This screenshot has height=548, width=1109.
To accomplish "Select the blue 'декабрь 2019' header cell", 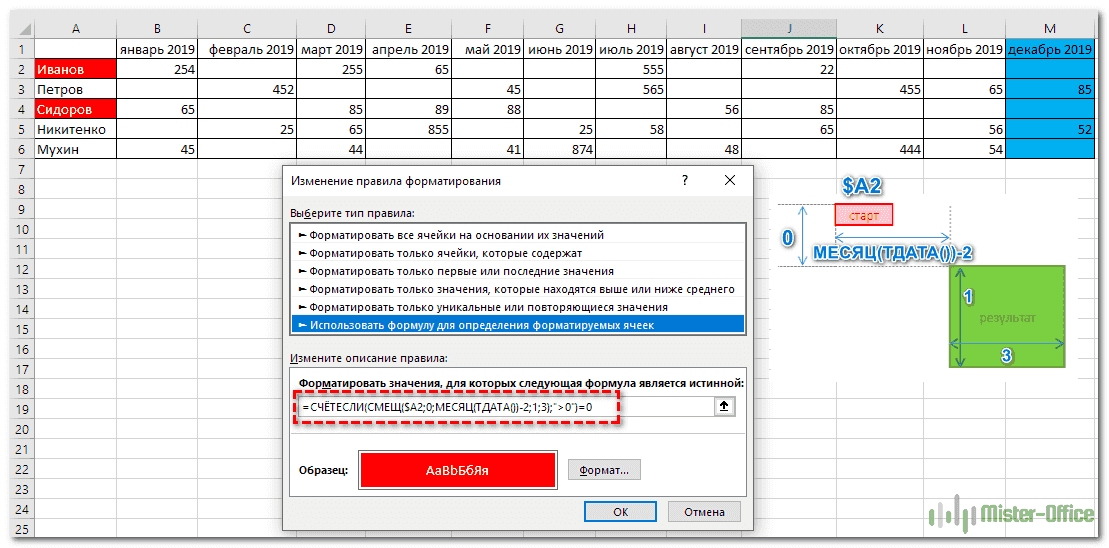I will click(1050, 49).
